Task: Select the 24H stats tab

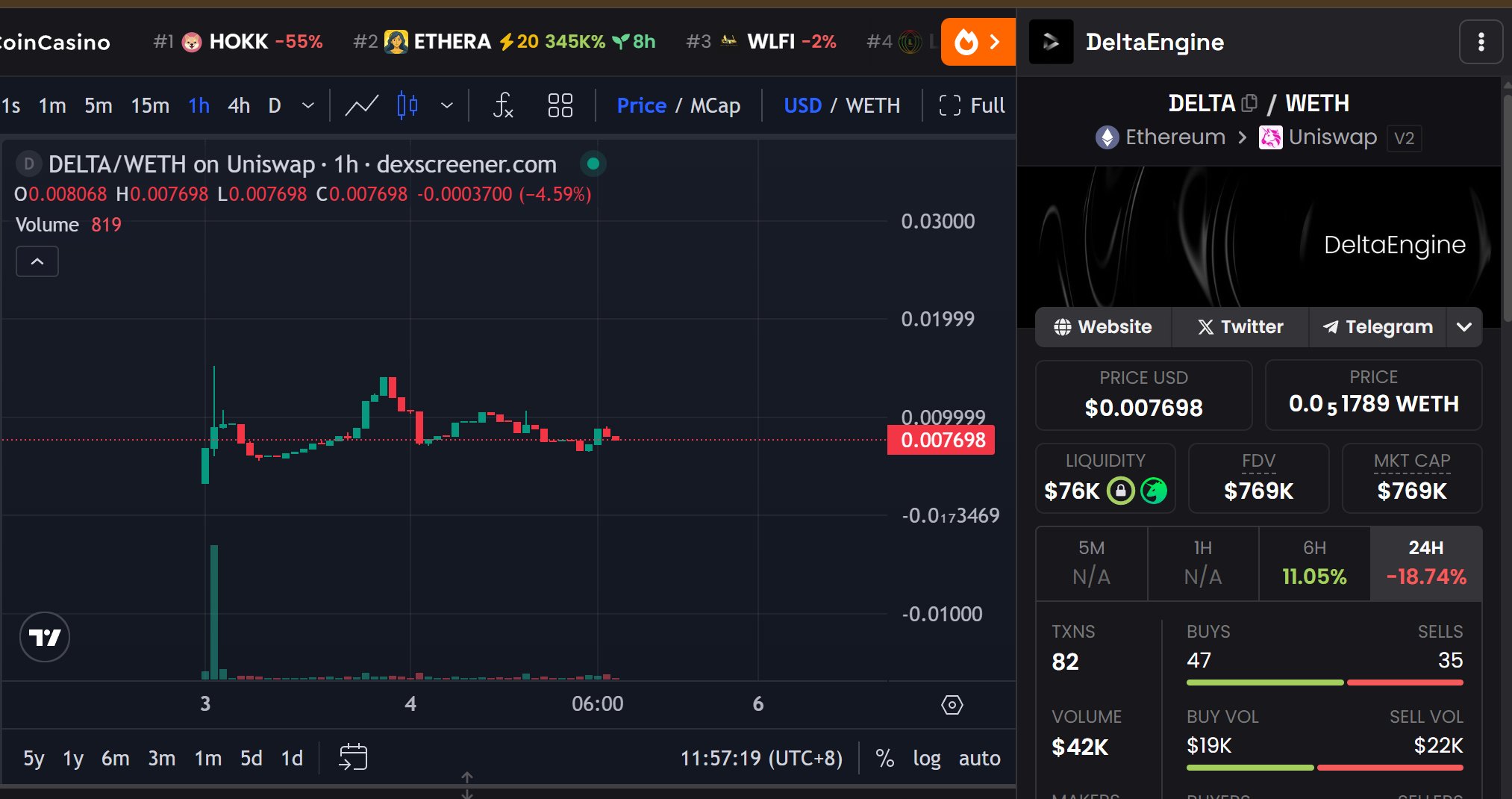Action: pyautogui.click(x=1425, y=563)
